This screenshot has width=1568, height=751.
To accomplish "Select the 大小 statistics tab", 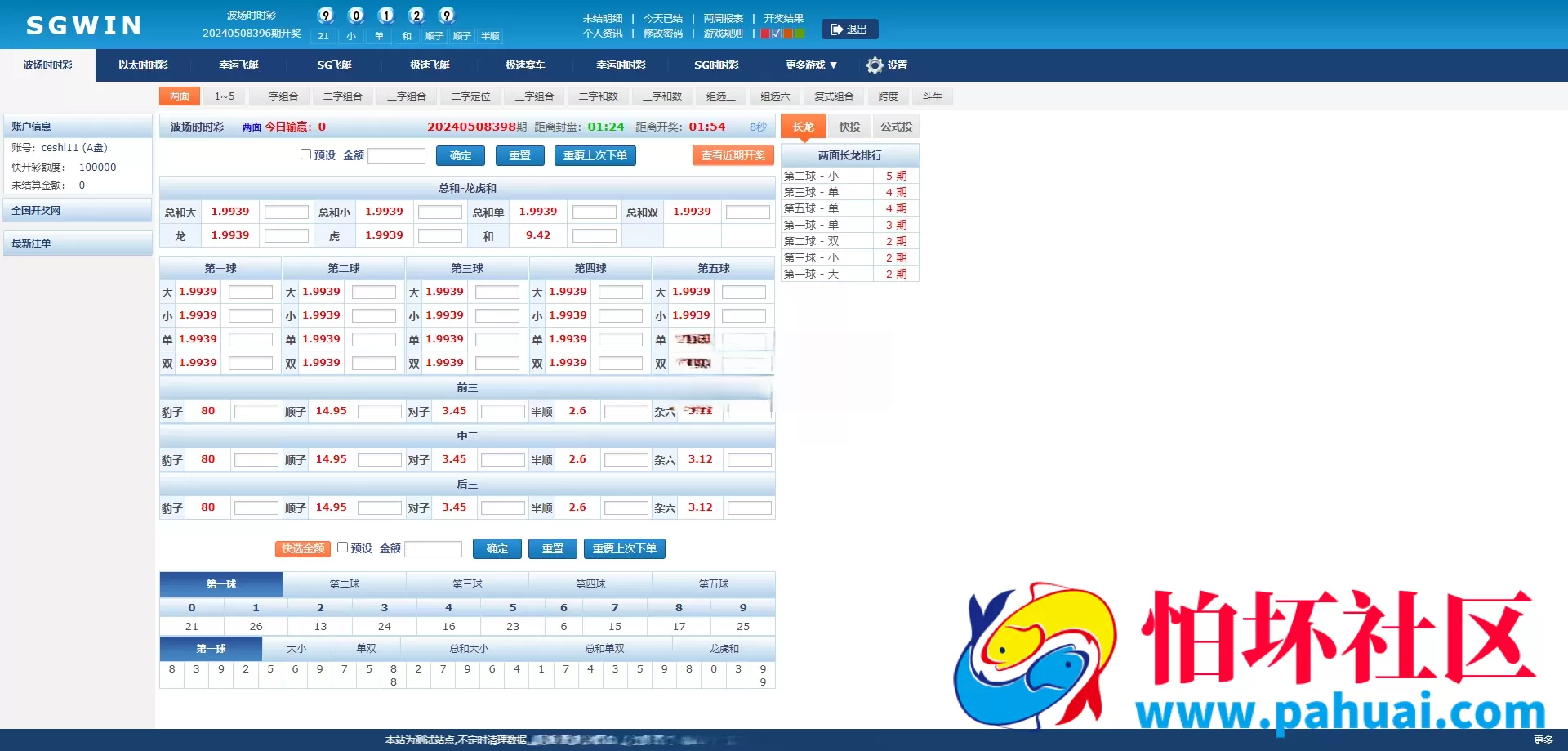I will [296, 649].
